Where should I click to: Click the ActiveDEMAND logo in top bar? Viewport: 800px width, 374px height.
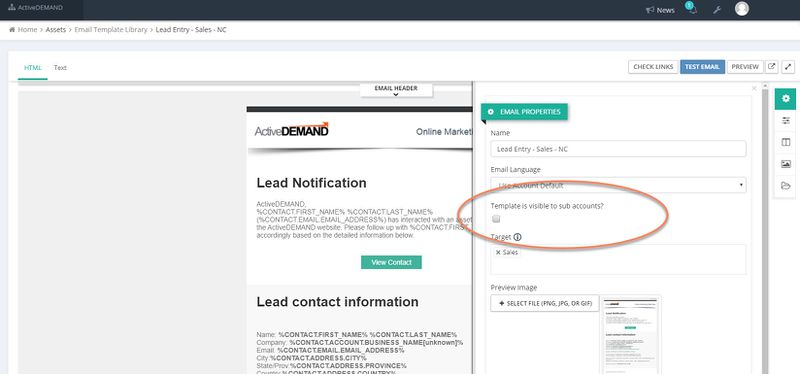[36, 8]
